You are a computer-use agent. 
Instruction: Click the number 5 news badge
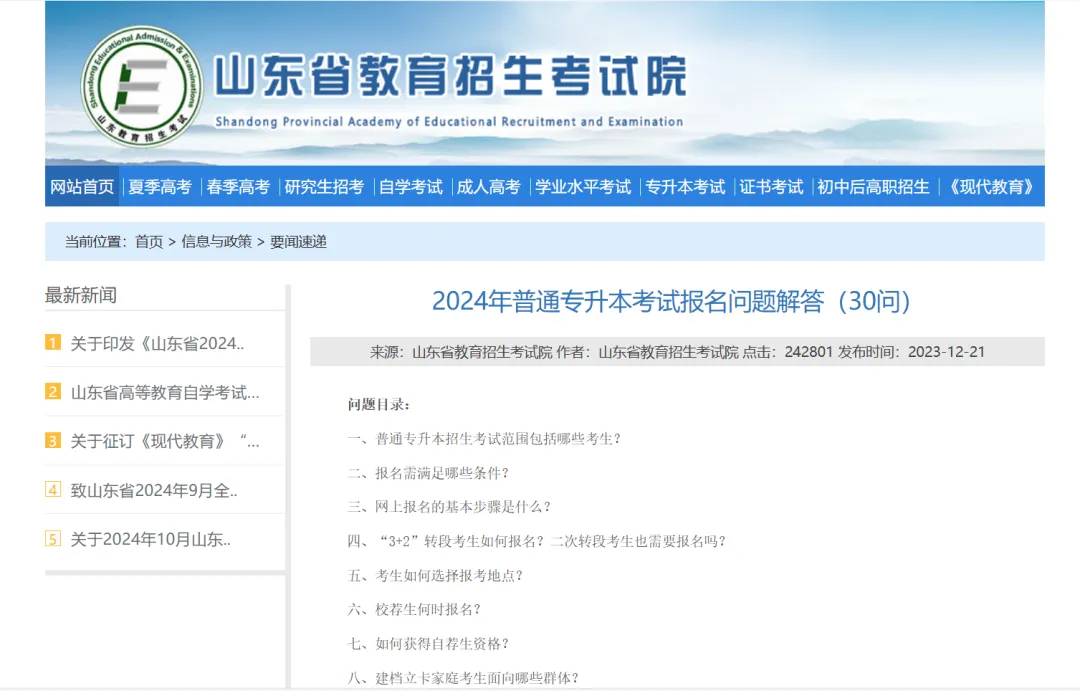point(53,539)
